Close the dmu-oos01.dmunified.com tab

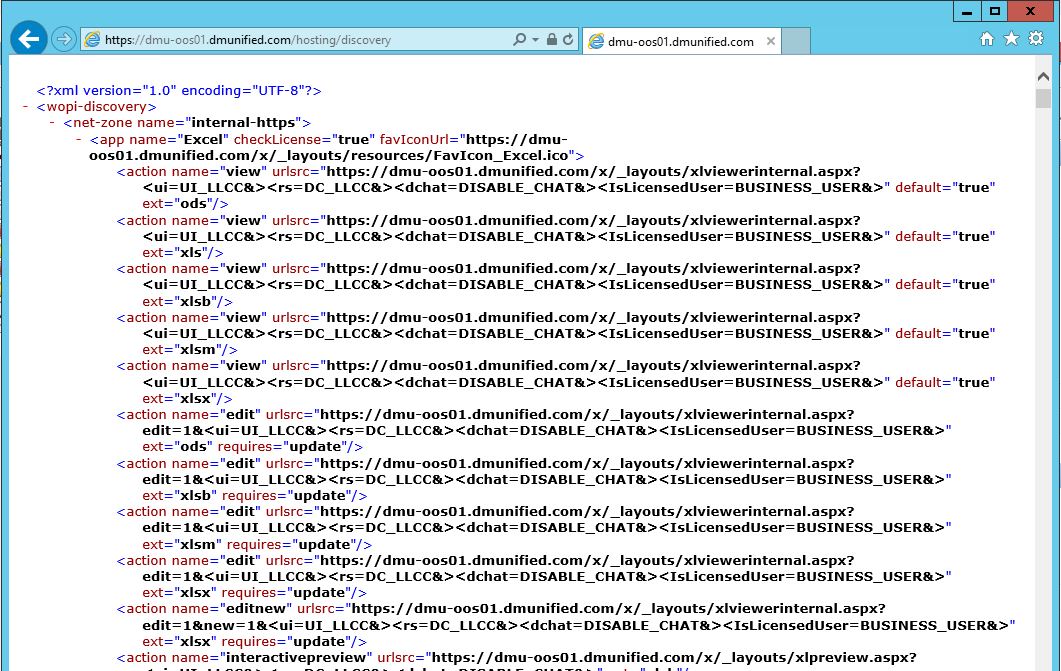click(x=771, y=41)
